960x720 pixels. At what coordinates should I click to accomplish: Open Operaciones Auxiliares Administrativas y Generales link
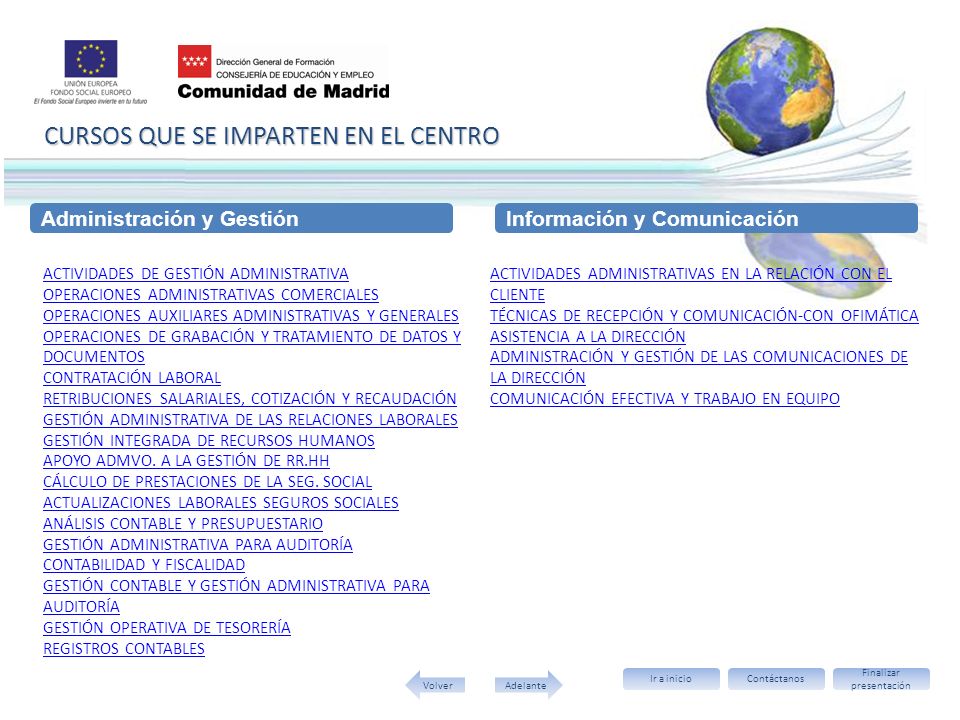coord(251,315)
